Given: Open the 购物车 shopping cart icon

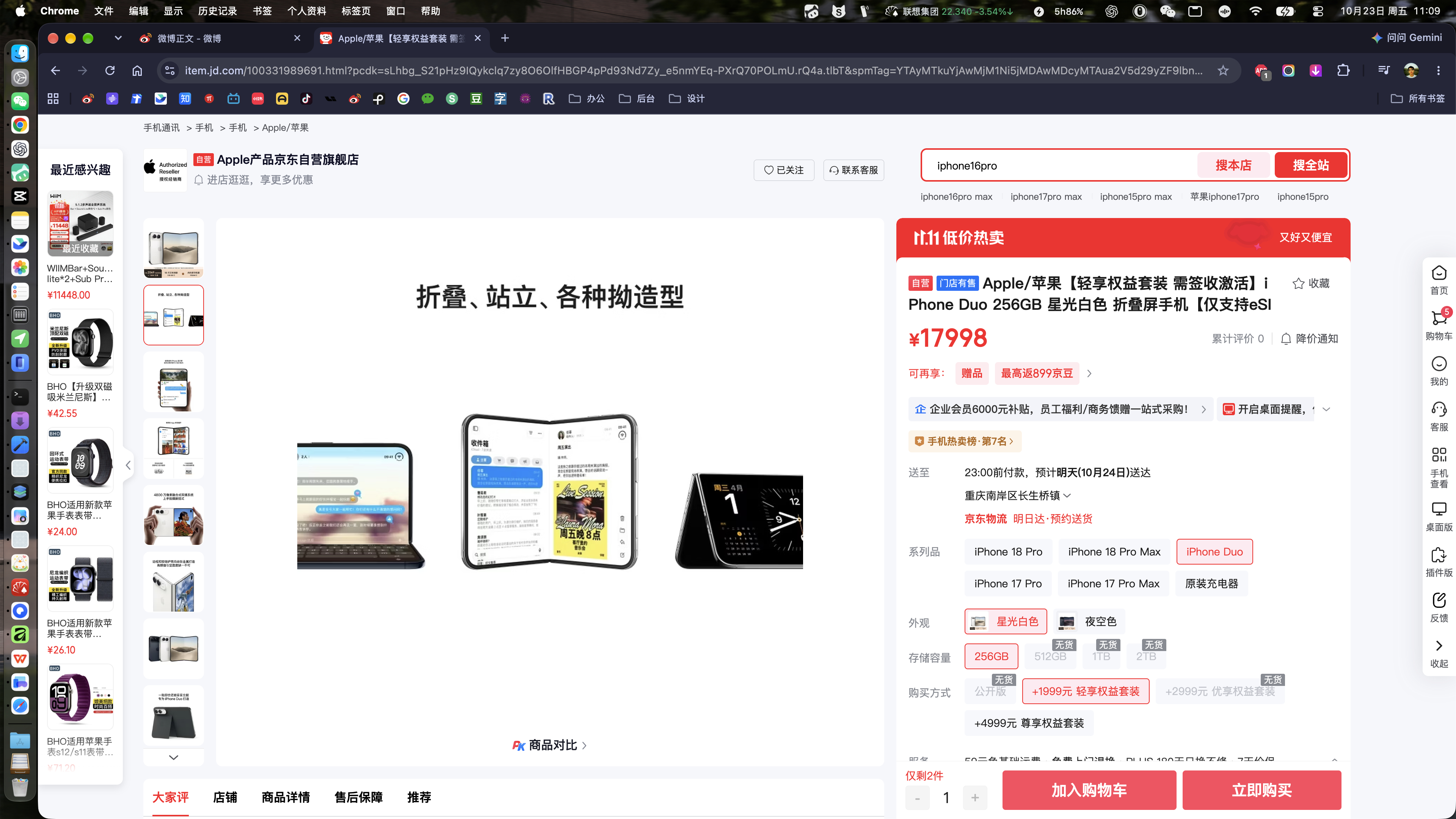Looking at the screenshot, I should tap(1439, 319).
